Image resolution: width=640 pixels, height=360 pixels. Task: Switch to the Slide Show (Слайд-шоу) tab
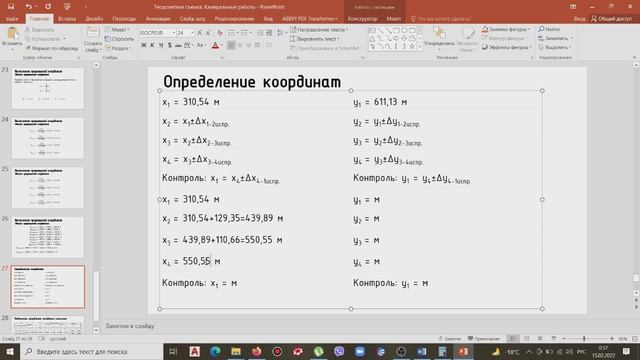coord(193,19)
